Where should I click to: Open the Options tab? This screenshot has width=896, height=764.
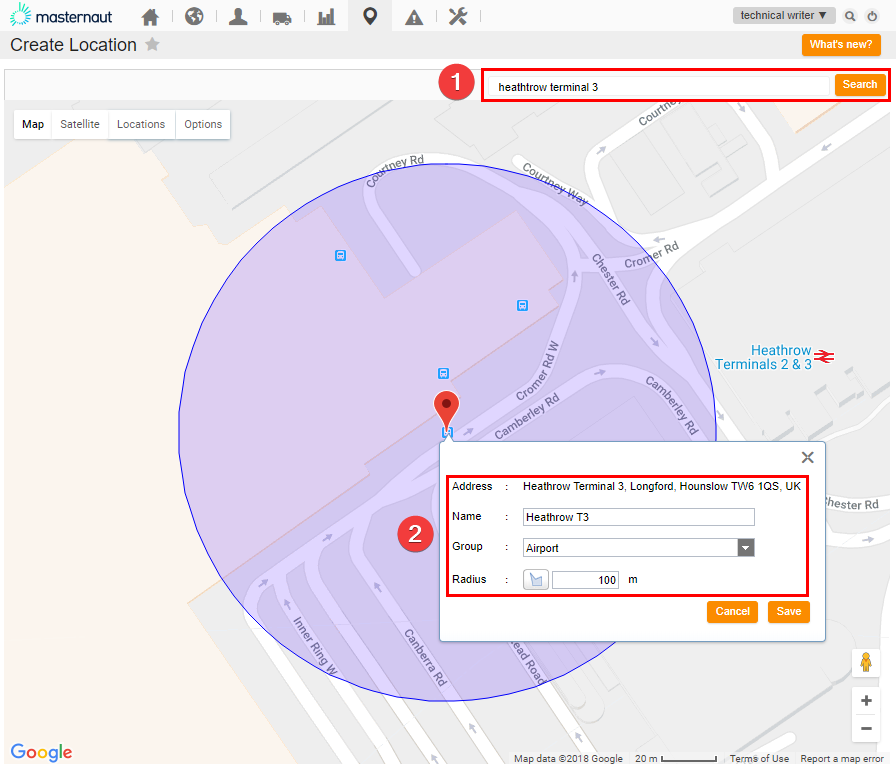[203, 124]
